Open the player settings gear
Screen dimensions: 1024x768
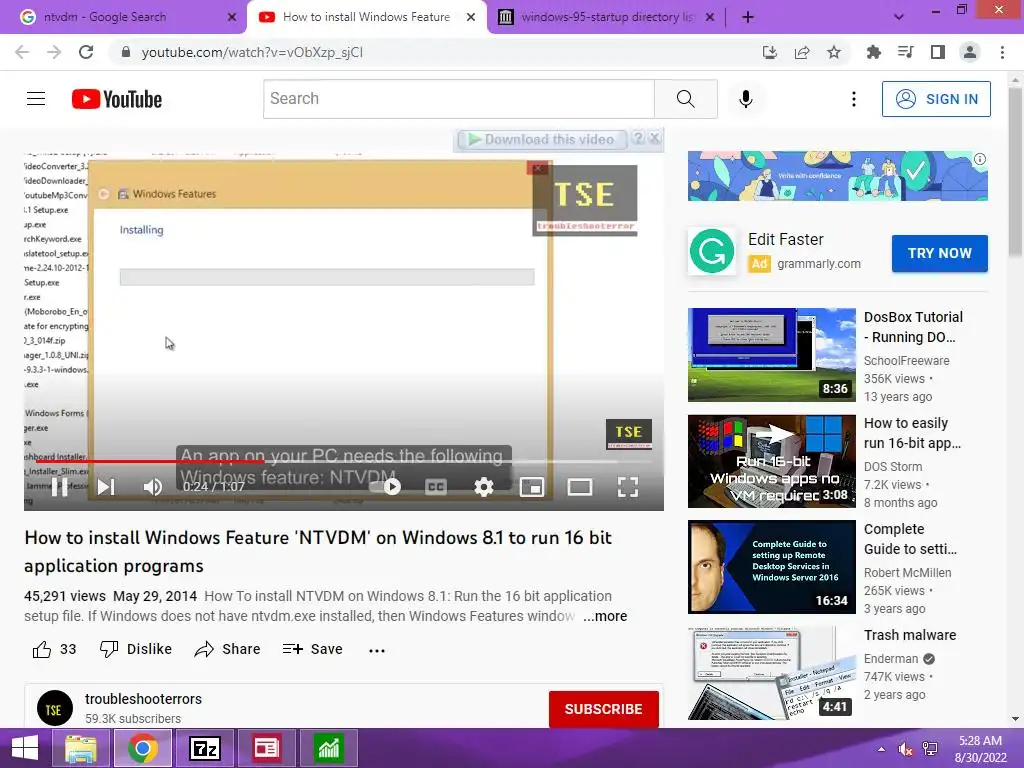click(x=484, y=487)
